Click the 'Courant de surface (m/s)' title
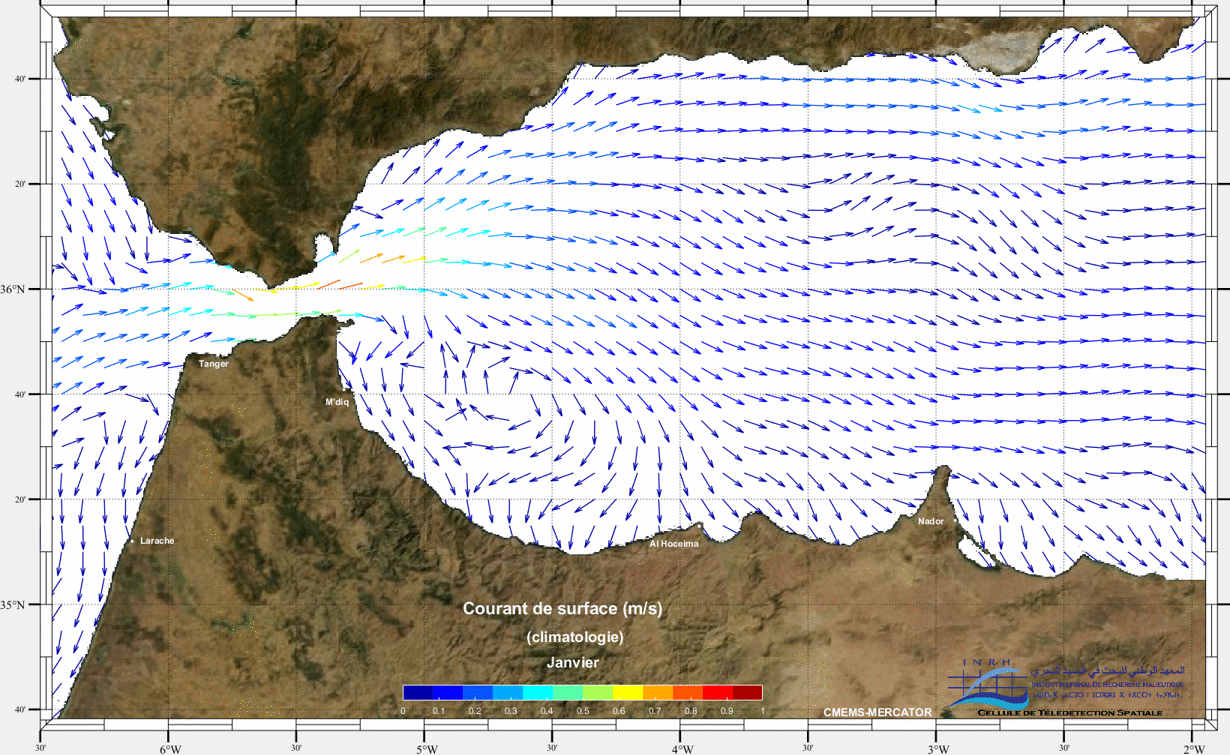Viewport: 1230px width, 755px height. click(562, 609)
